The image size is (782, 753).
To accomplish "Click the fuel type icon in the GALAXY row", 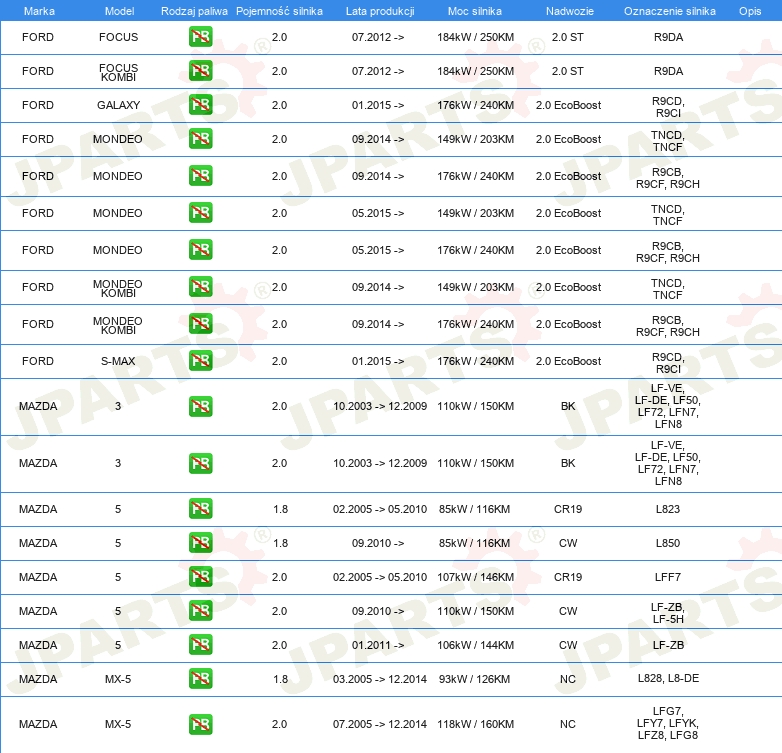I will [200, 105].
